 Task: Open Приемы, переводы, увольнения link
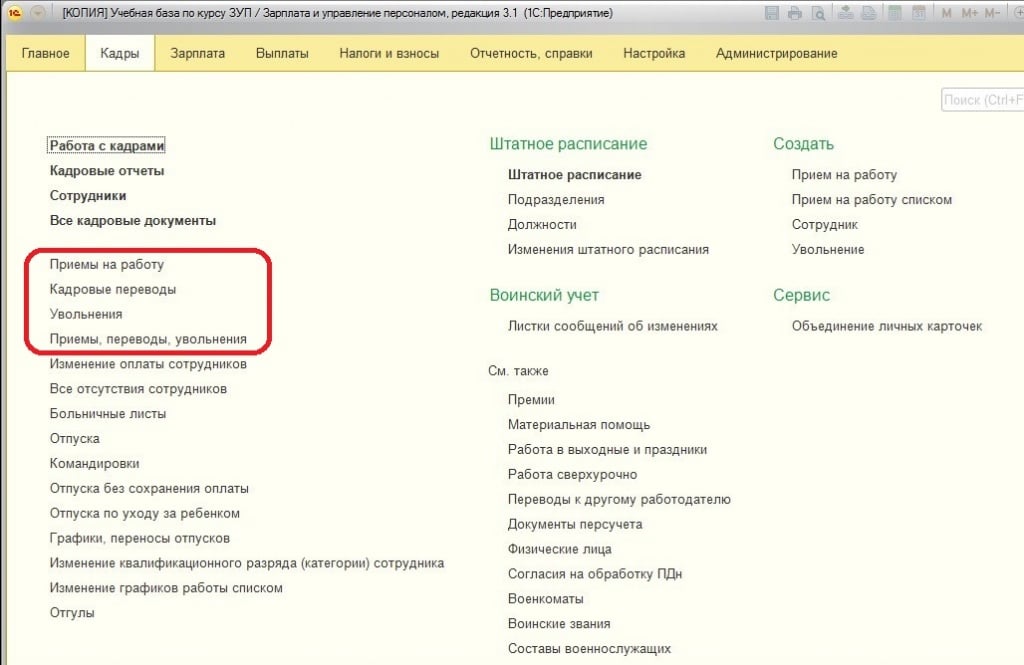click(148, 339)
